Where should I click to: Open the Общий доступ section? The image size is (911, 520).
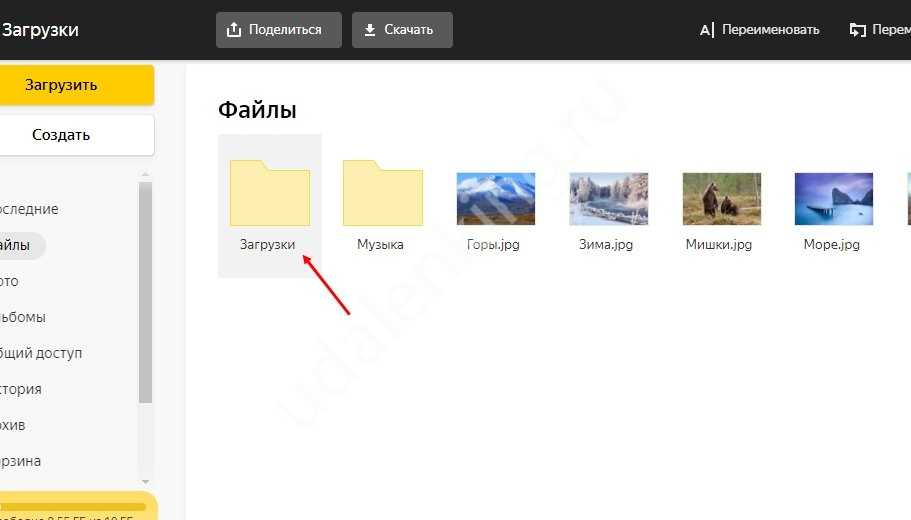42,353
